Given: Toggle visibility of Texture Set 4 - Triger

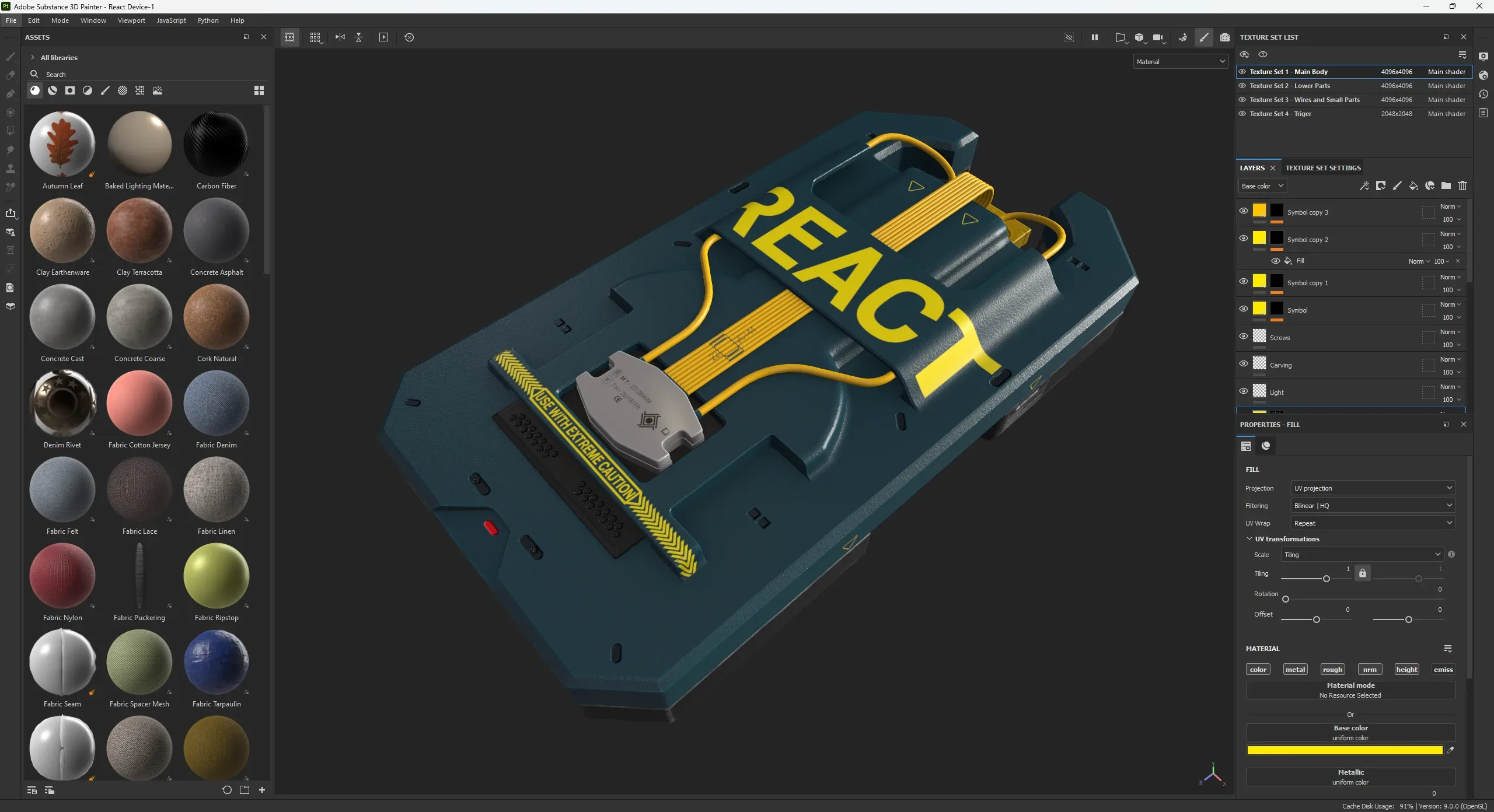Looking at the screenshot, I should click(1242, 114).
